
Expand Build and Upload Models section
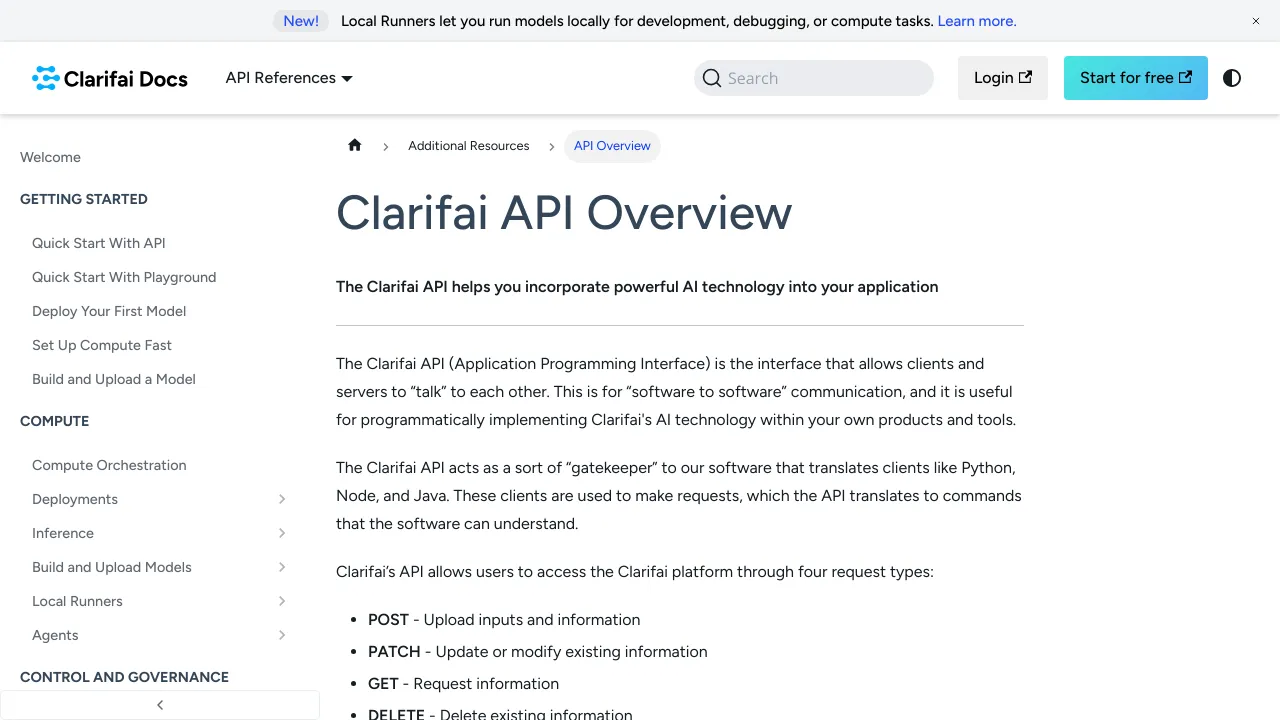tap(282, 567)
